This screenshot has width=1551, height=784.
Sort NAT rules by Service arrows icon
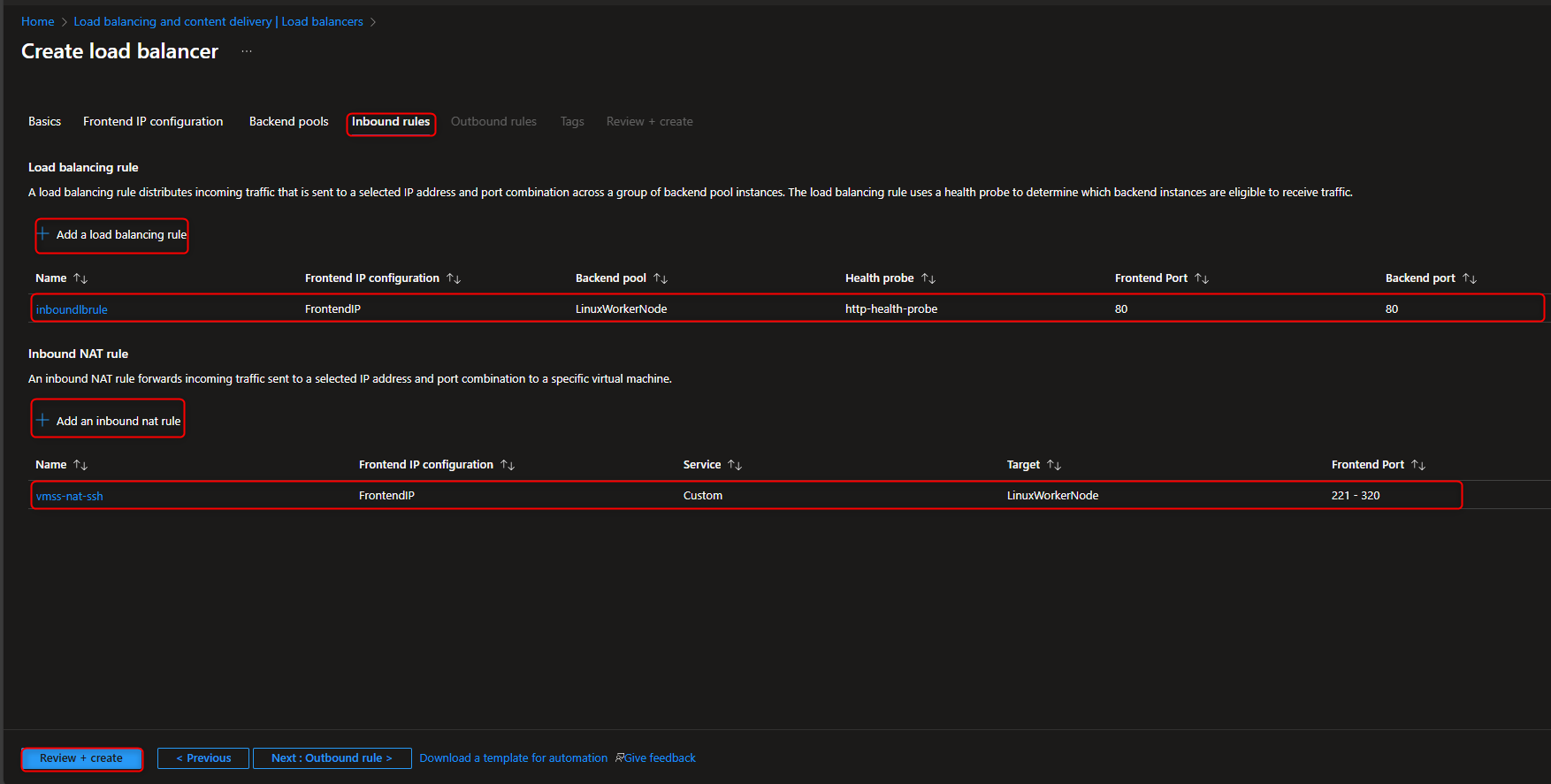(735, 465)
